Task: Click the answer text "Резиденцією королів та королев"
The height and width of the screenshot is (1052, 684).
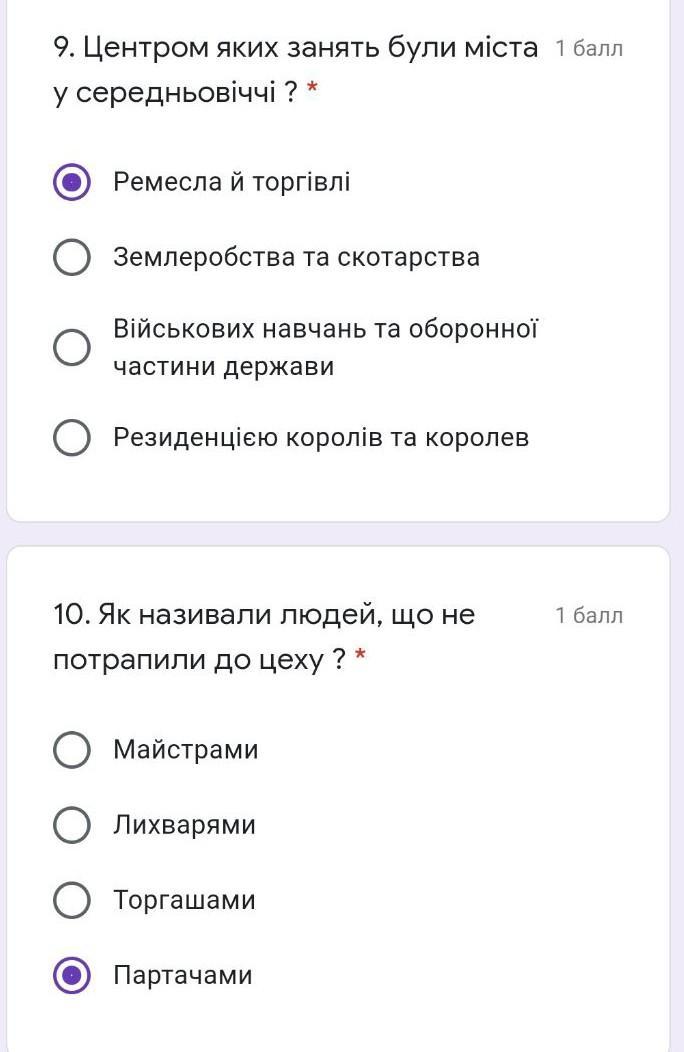Action: pyautogui.click(x=321, y=437)
